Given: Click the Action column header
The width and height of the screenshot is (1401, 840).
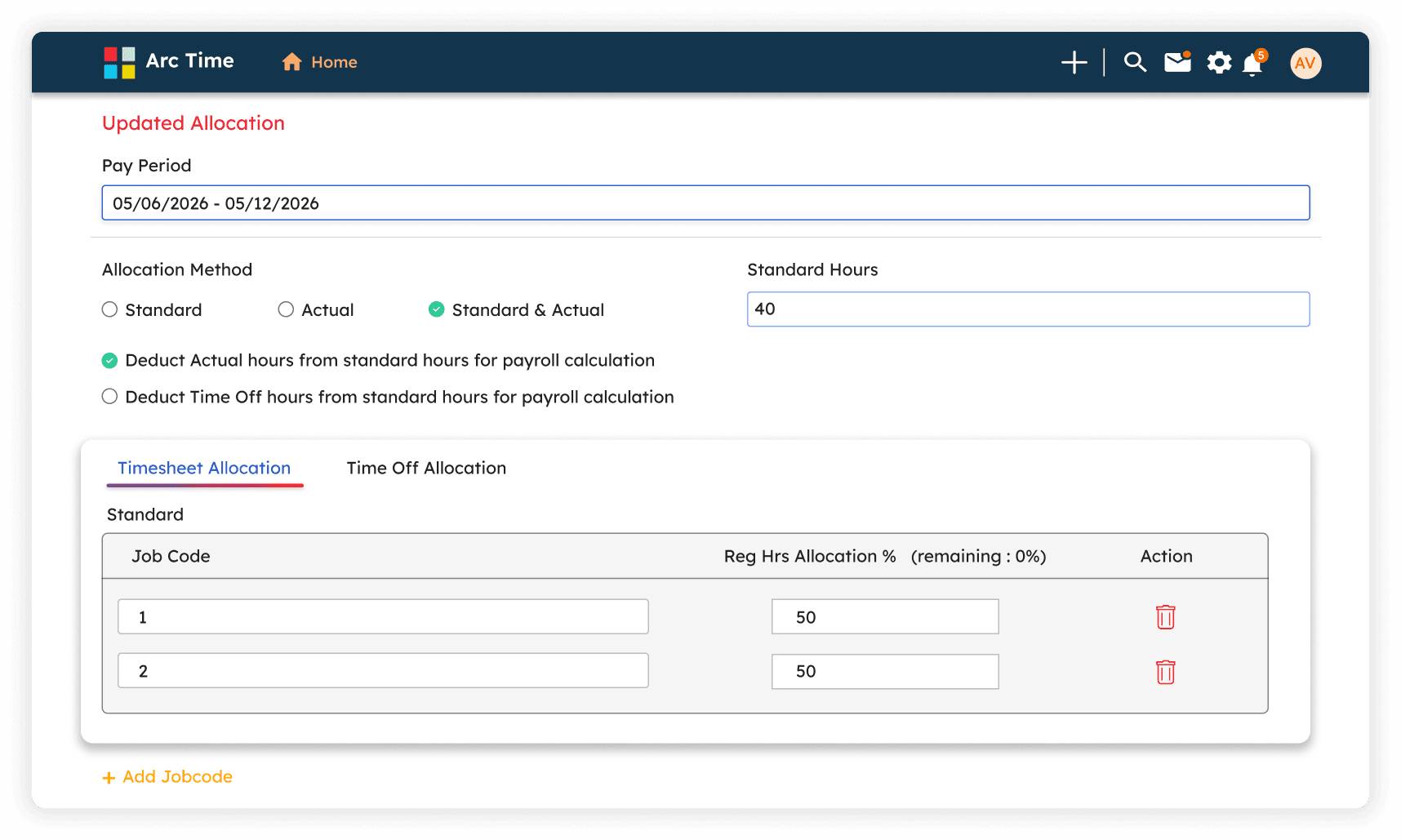Looking at the screenshot, I should pyautogui.click(x=1166, y=556).
